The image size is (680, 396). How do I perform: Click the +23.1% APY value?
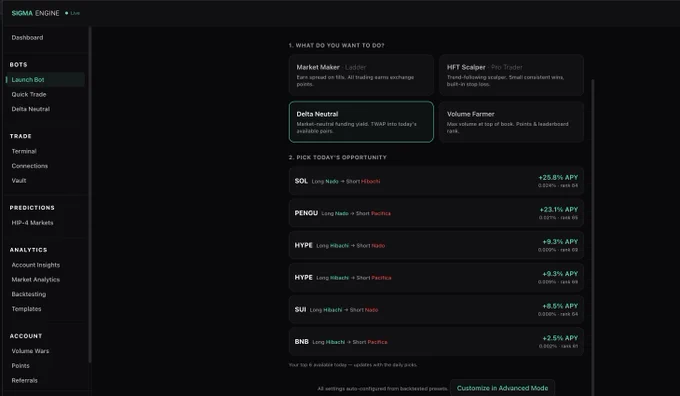(x=559, y=209)
